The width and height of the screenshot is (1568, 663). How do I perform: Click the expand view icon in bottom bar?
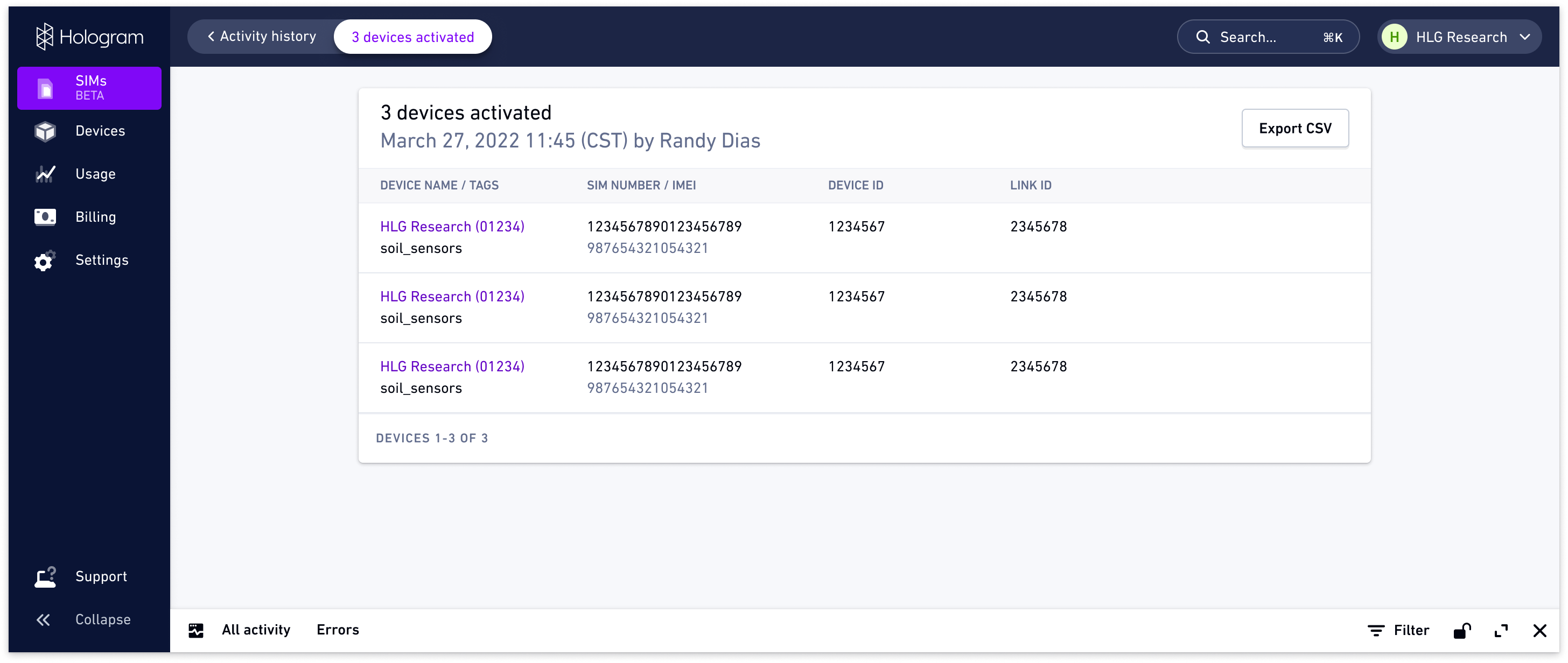[1501, 630]
